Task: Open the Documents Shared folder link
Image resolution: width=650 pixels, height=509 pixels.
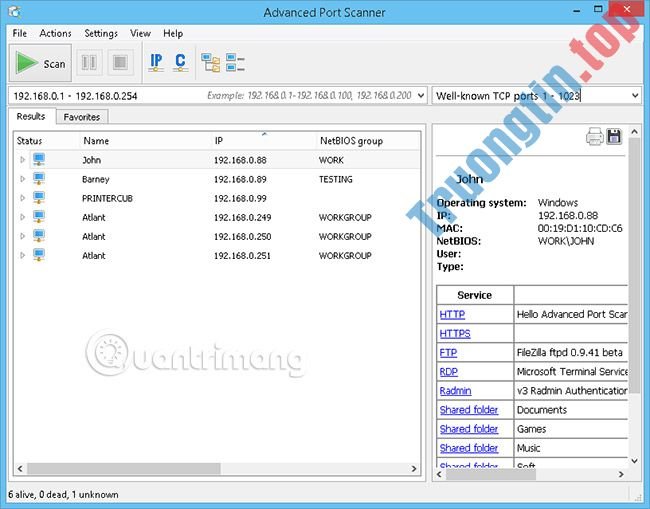Action: (x=468, y=410)
